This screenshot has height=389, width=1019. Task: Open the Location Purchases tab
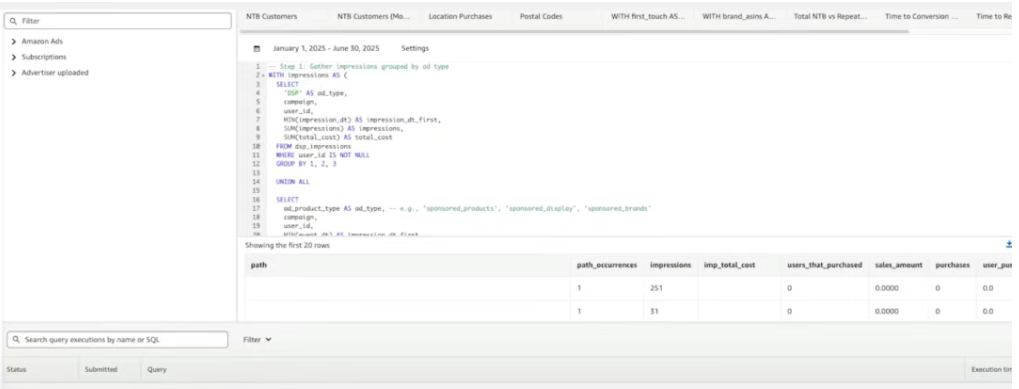(460, 16)
